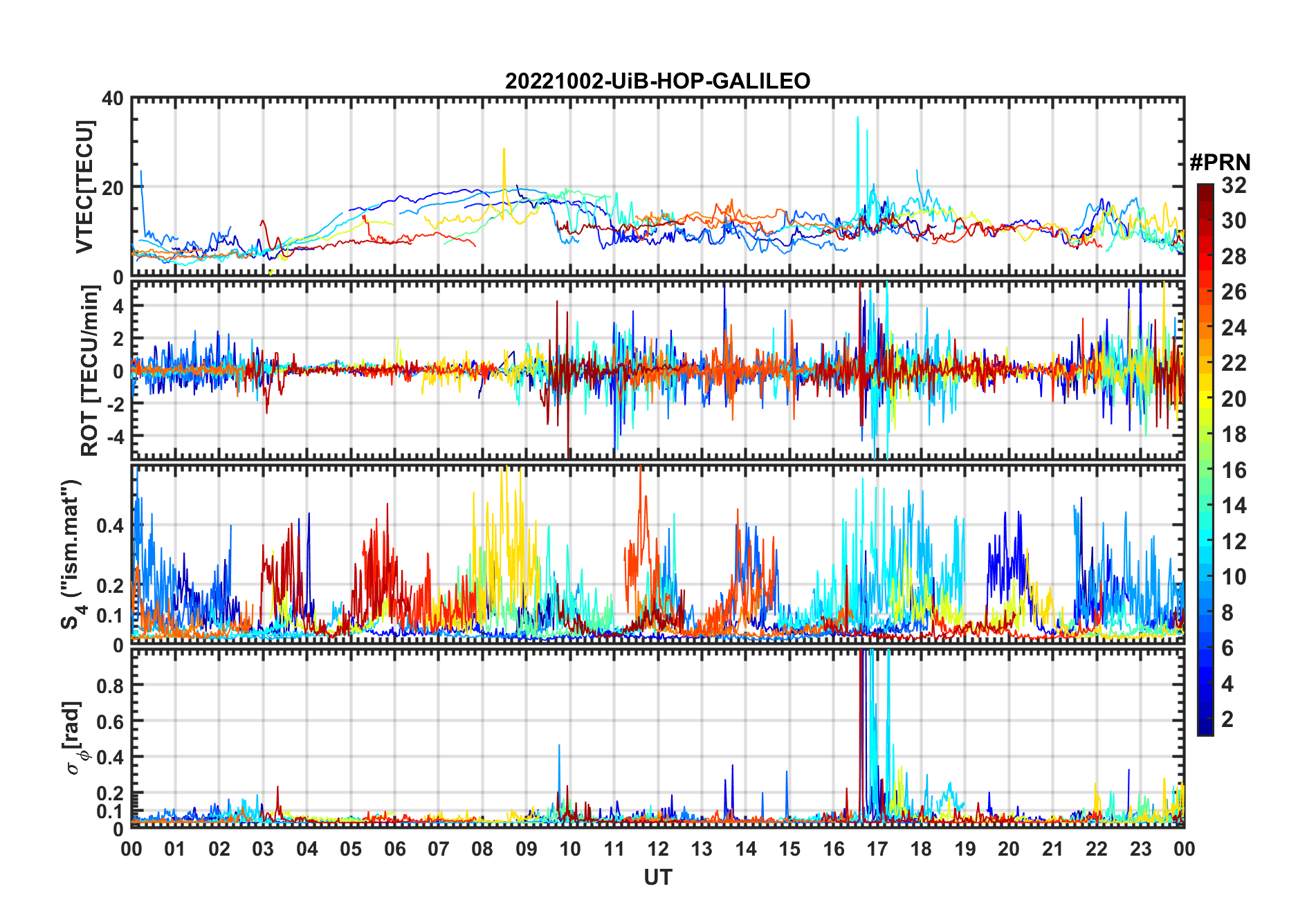The width and height of the screenshot is (1316, 920).
Task: Click the yellow band of PRN colorbar near 20
Action: 1205,398
